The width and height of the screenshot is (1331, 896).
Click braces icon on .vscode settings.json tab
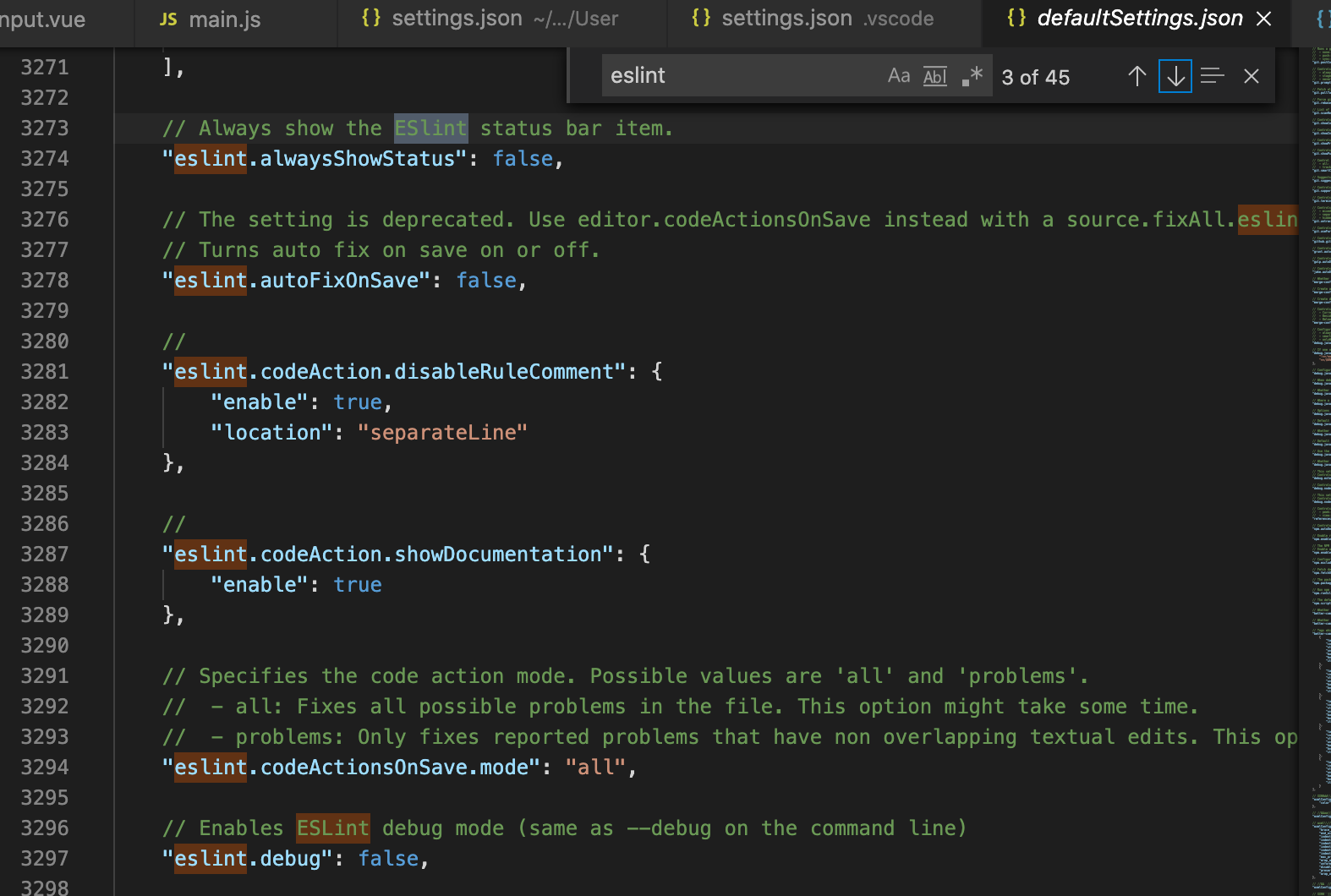click(701, 18)
